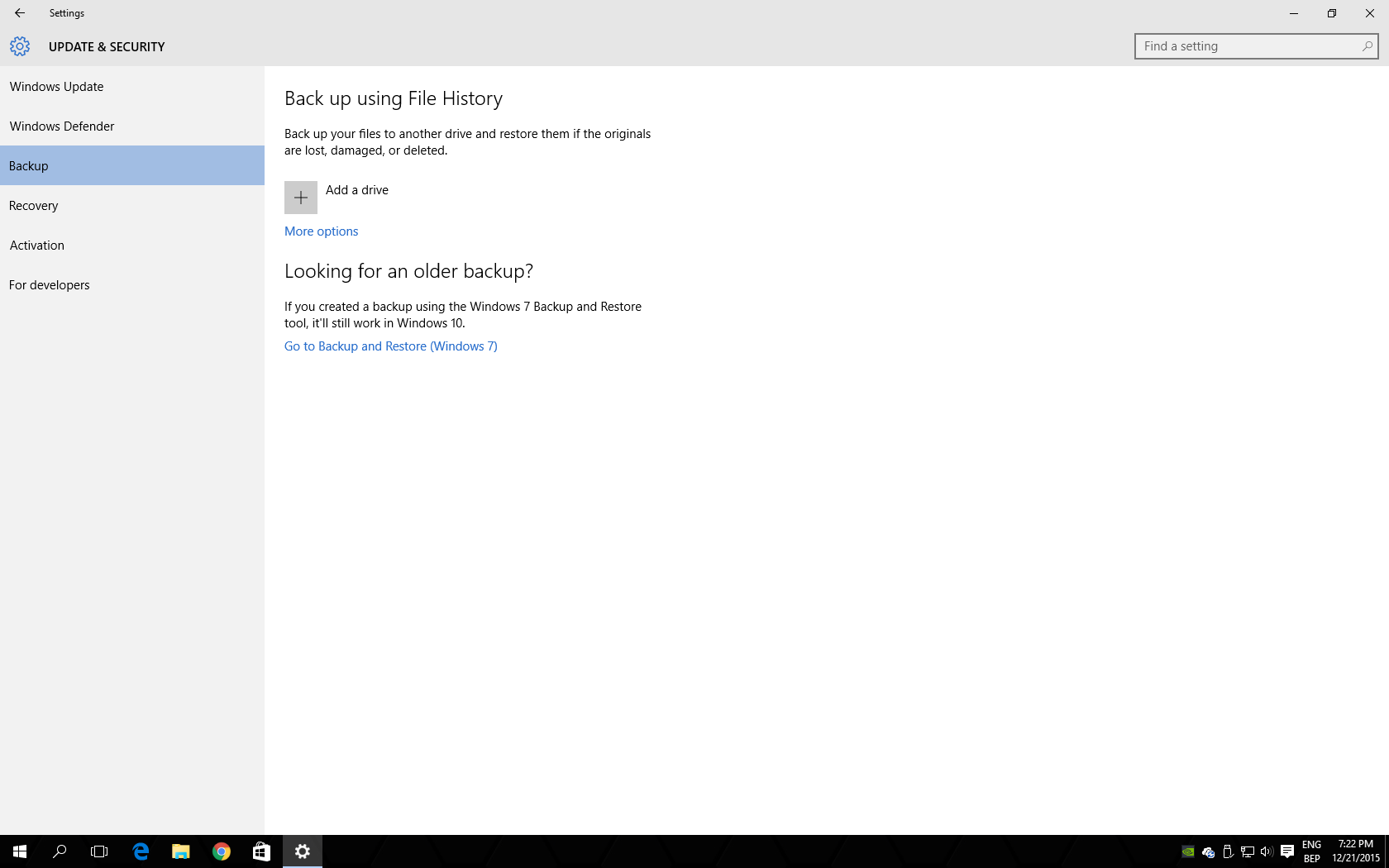Click the volume speaker icon

tap(1267, 851)
